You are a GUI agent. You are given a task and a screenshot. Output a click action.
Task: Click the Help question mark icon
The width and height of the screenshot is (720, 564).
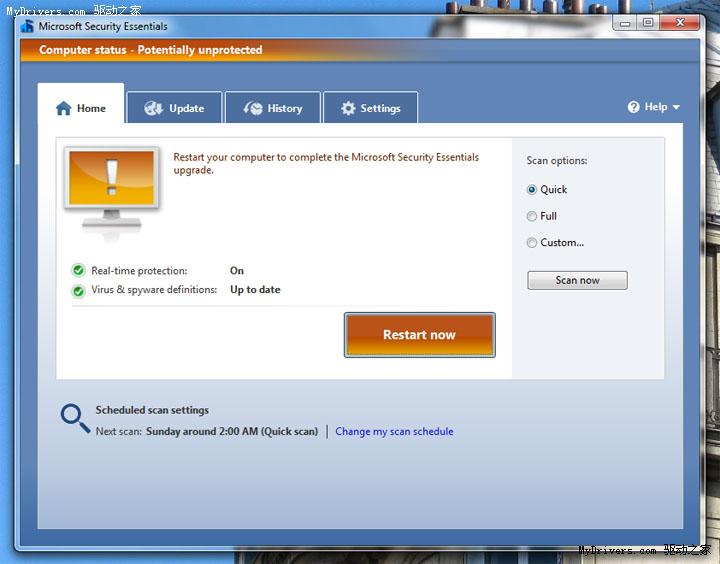[633, 107]
